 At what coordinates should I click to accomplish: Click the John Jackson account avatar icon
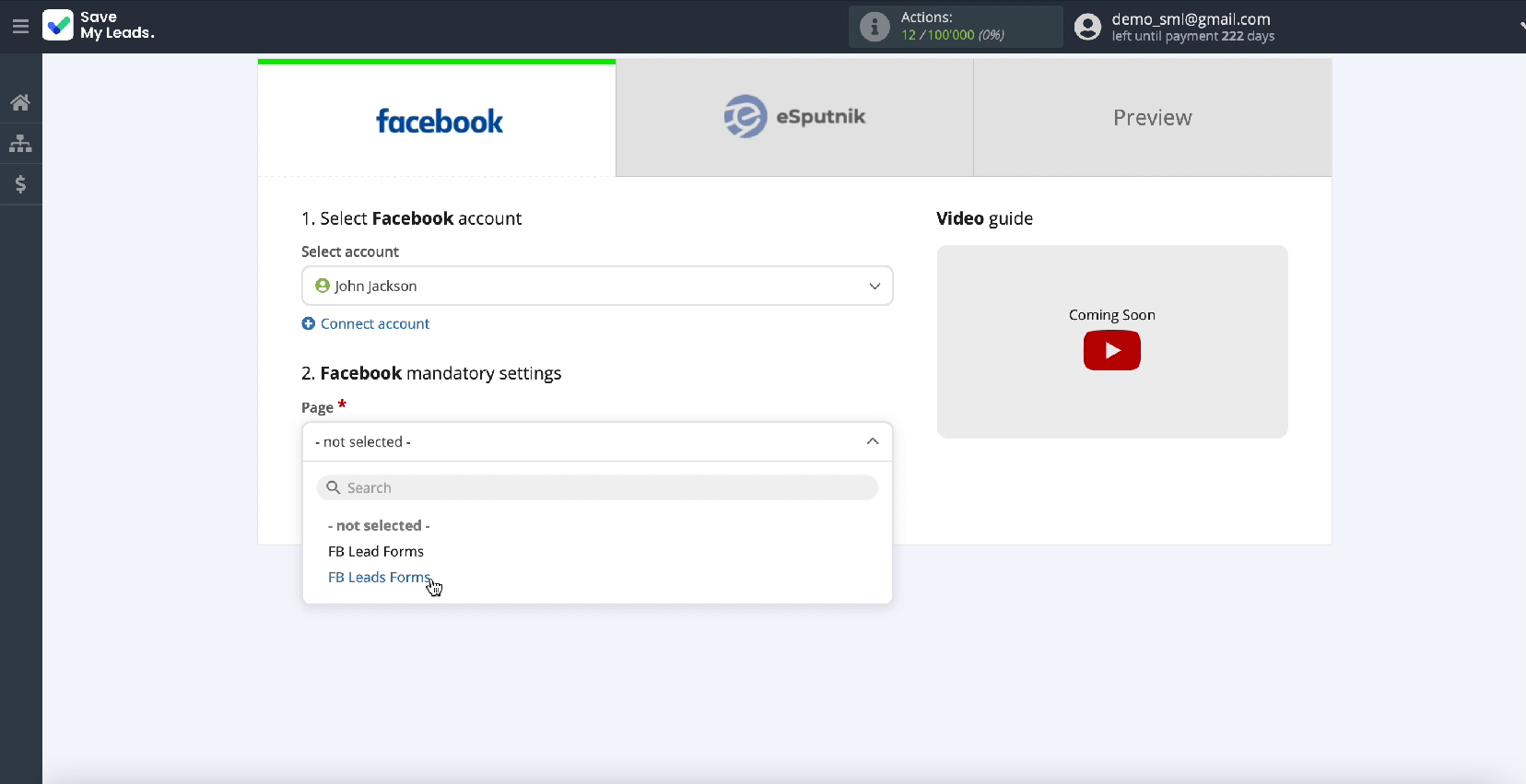point(323,286)
